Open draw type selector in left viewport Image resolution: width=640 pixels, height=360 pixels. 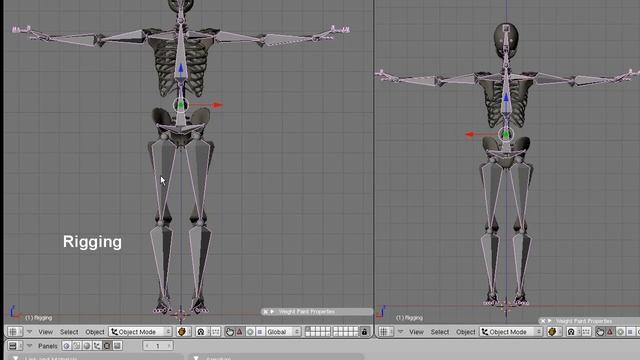[x=184, y=332]
